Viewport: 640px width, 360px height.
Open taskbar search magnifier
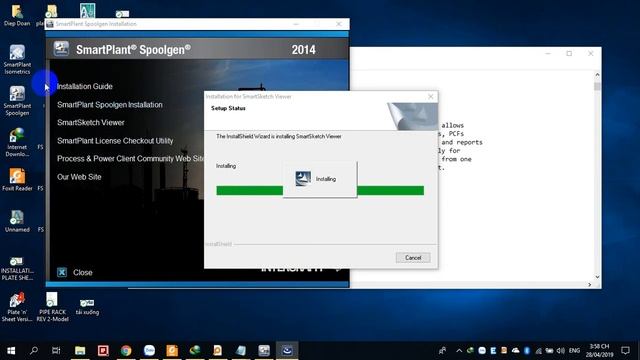pyautogui.click(x=34, y=351)
